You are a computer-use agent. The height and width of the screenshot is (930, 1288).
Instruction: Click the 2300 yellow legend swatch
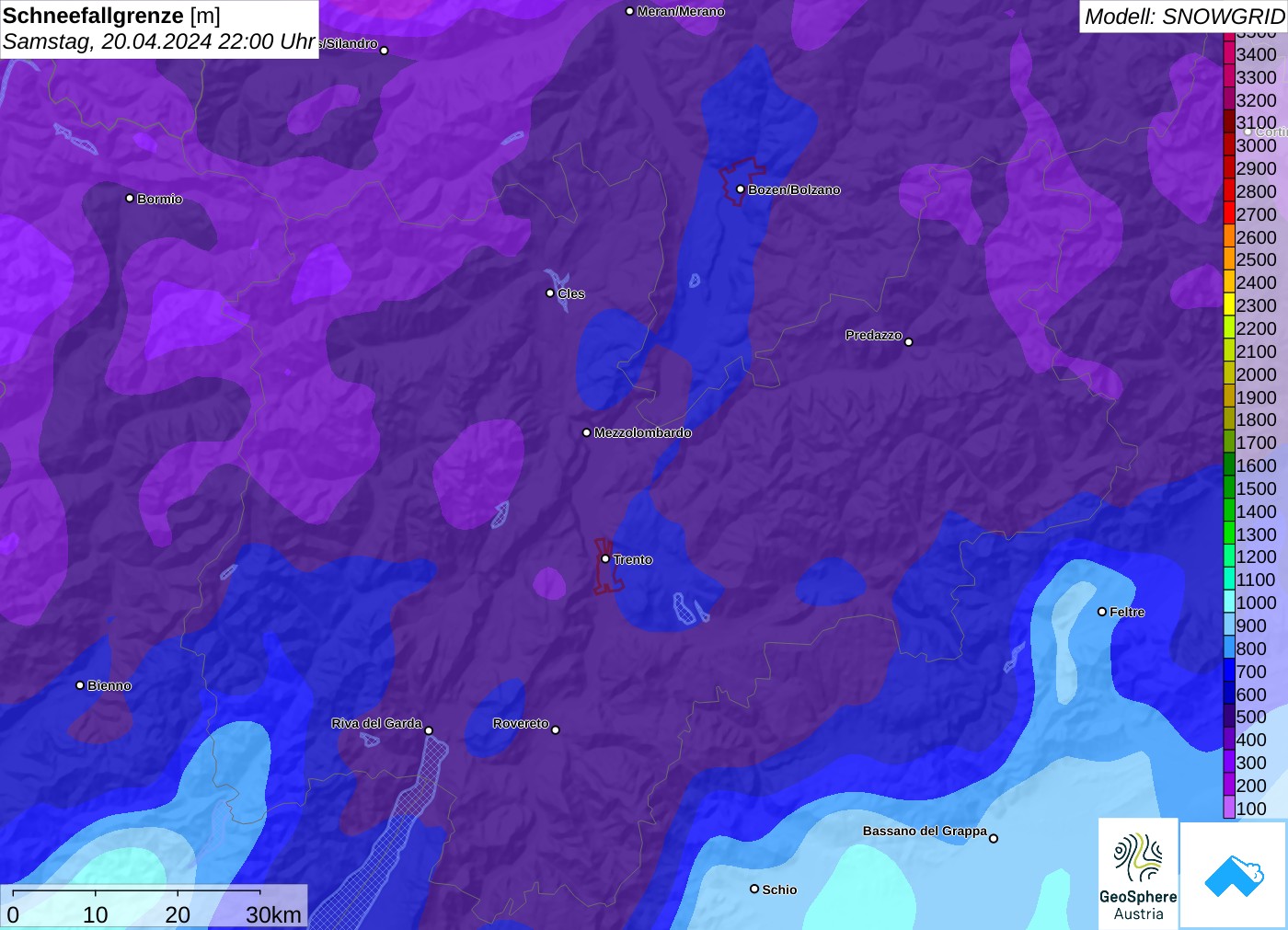pyautogui.click(x=1229, y=304)
